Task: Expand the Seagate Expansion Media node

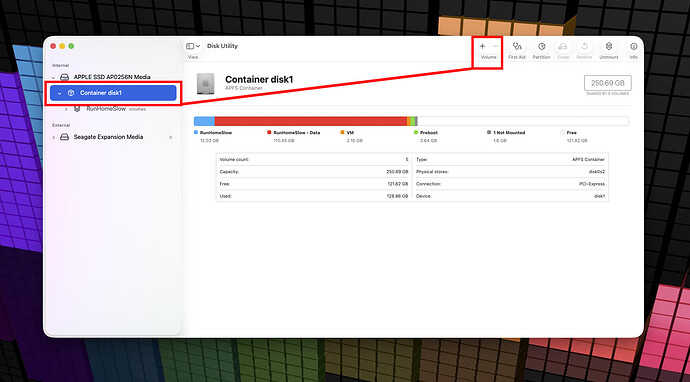Action: pyautogui.click(x=54, y=137)
